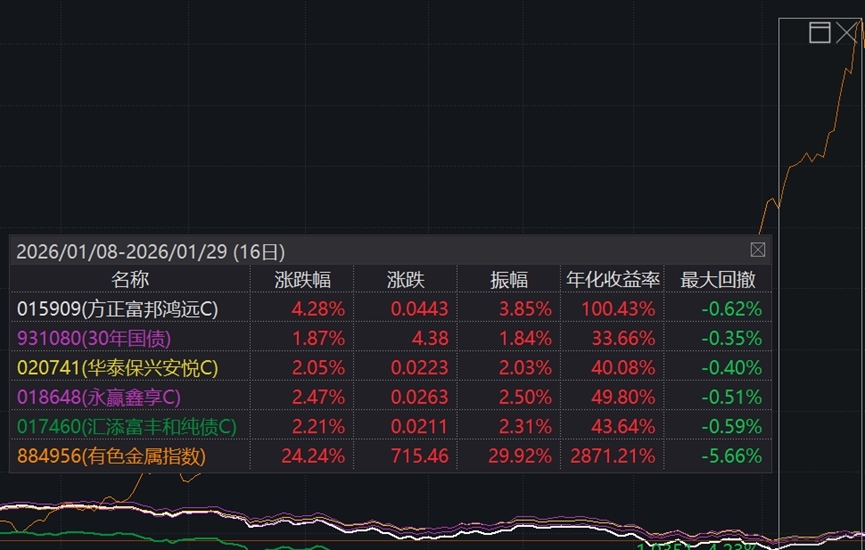Screen dimensions: 865x550
Task: Click 2.03% amplitude cell
Action: pyautogui.click(x=525, y=367)
